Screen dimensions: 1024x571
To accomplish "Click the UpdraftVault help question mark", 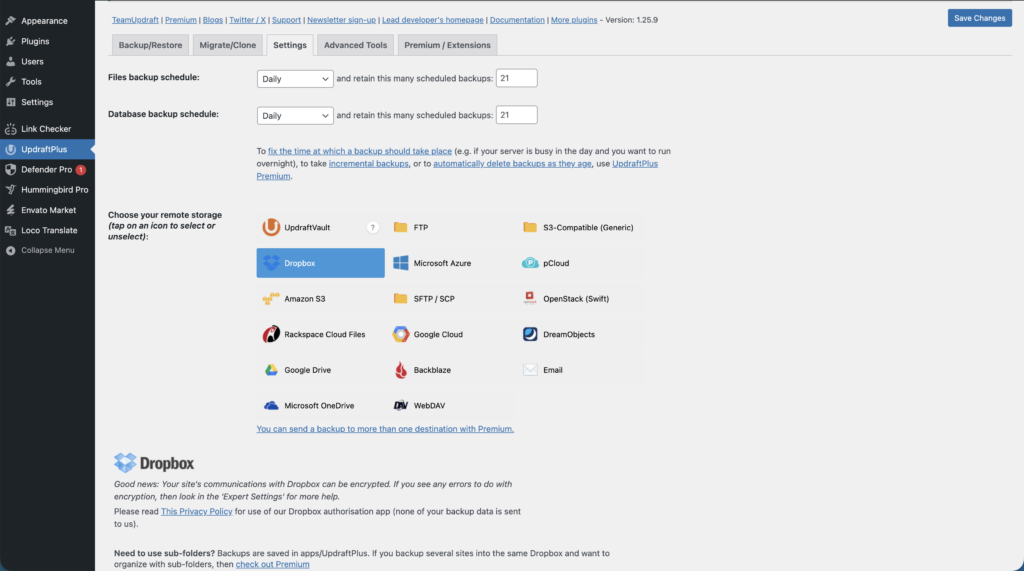I will [373, 228].
